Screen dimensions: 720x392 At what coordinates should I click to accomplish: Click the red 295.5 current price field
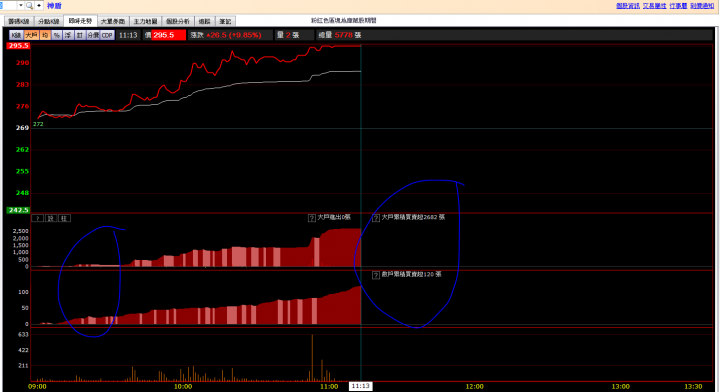(169, 35)
